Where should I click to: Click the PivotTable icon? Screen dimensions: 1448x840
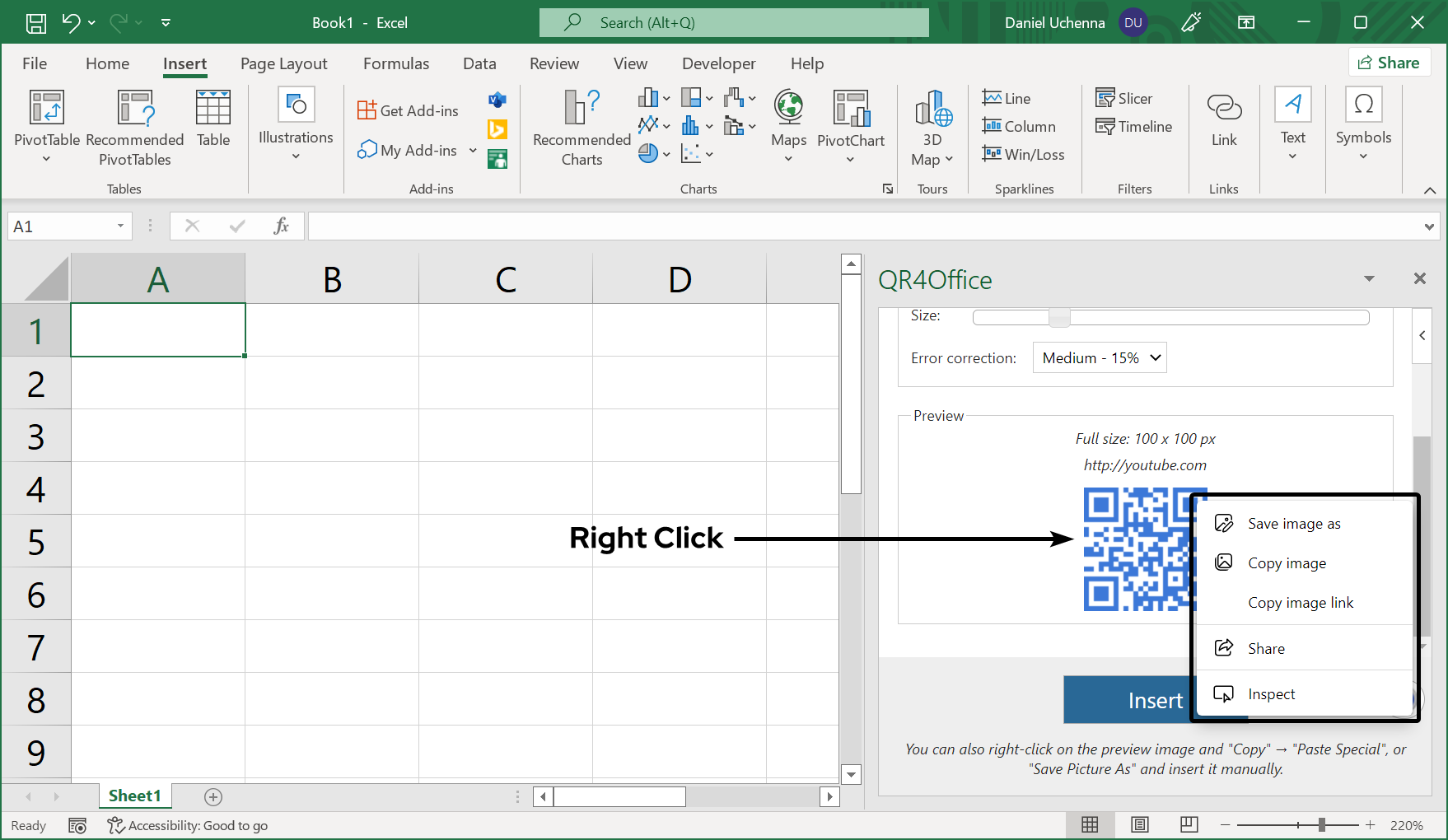coord(47,109)
